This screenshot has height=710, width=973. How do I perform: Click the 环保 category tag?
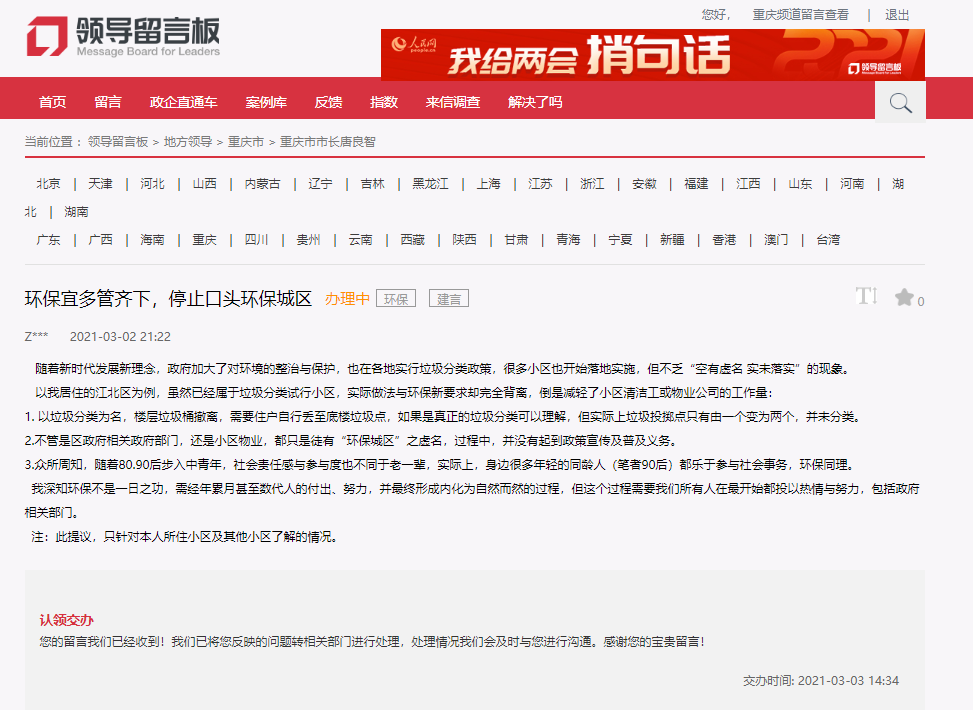(x=396, y=299)
